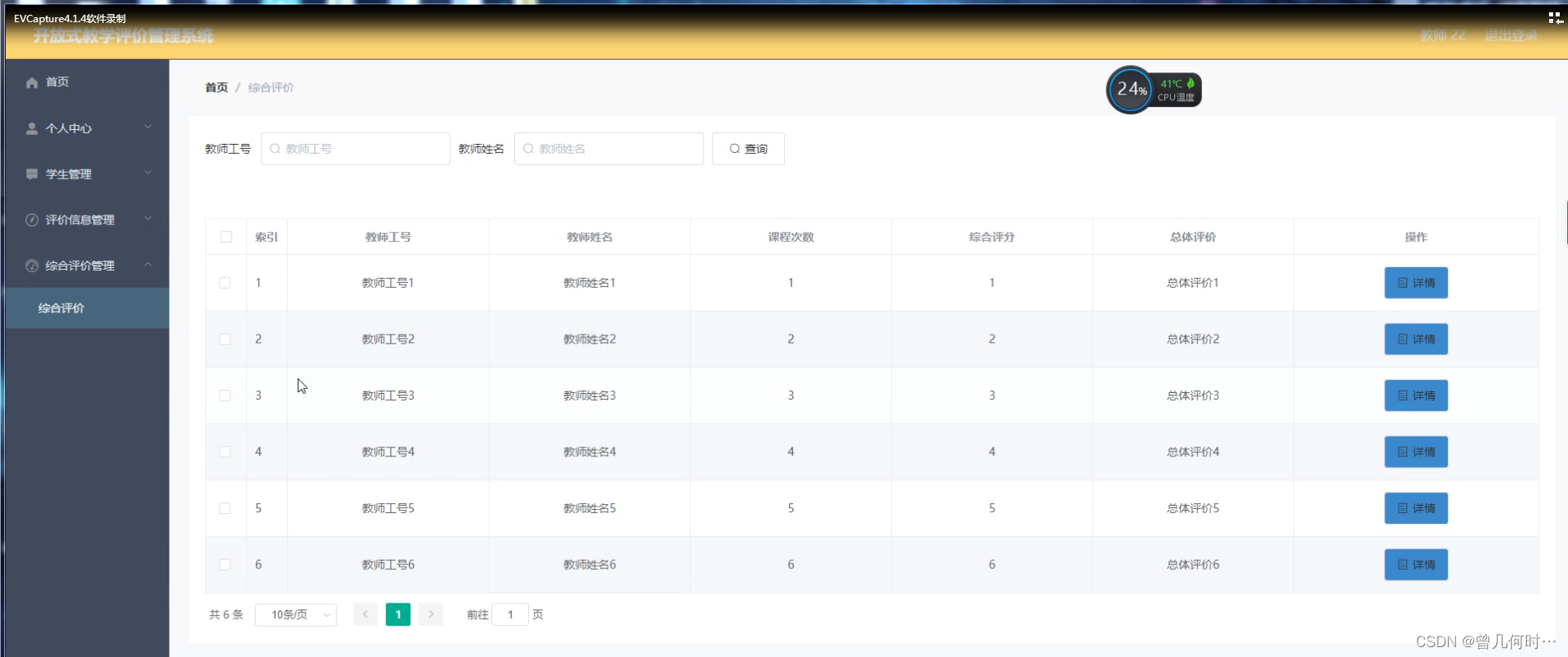Click the CPU usage 24% widget
1568x657 pixels.
[1130, 90]
